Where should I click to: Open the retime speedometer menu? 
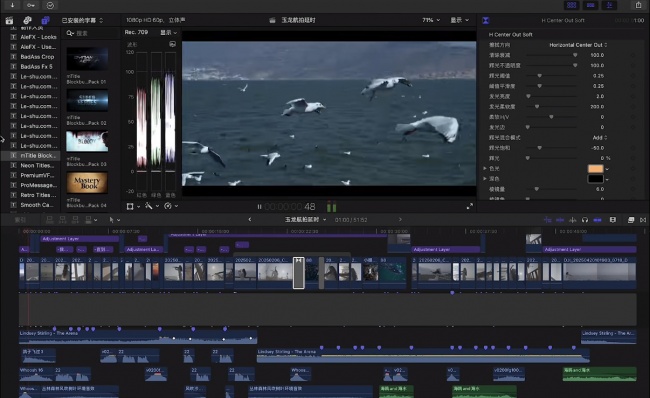click(171, 206)
